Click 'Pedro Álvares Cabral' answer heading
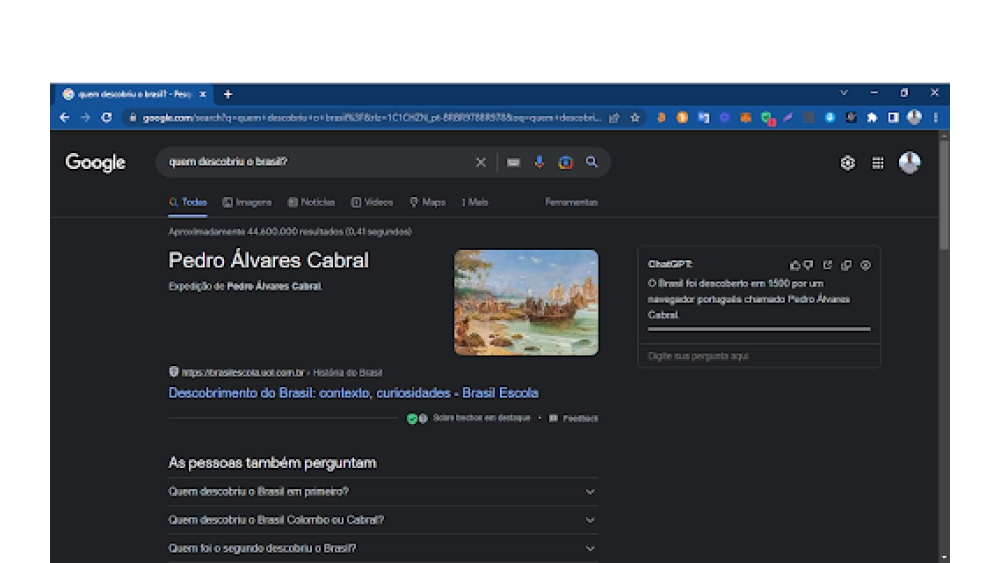This screenshot has height=563, width=1000. pos(268,260)
